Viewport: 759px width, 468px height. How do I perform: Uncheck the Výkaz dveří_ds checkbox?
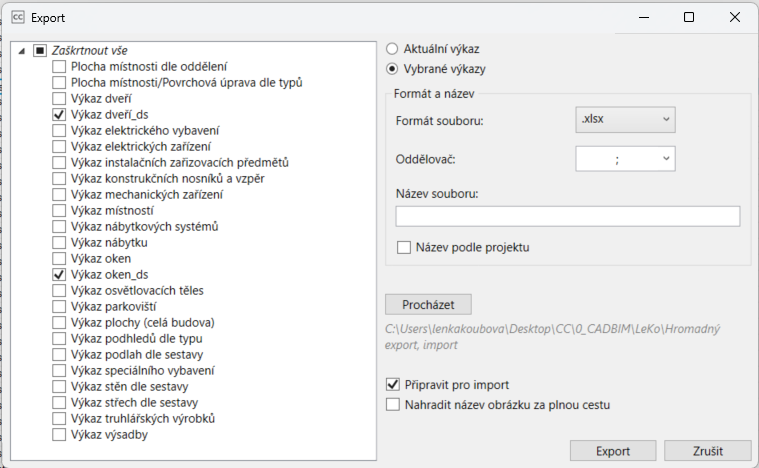pos(59,115)
